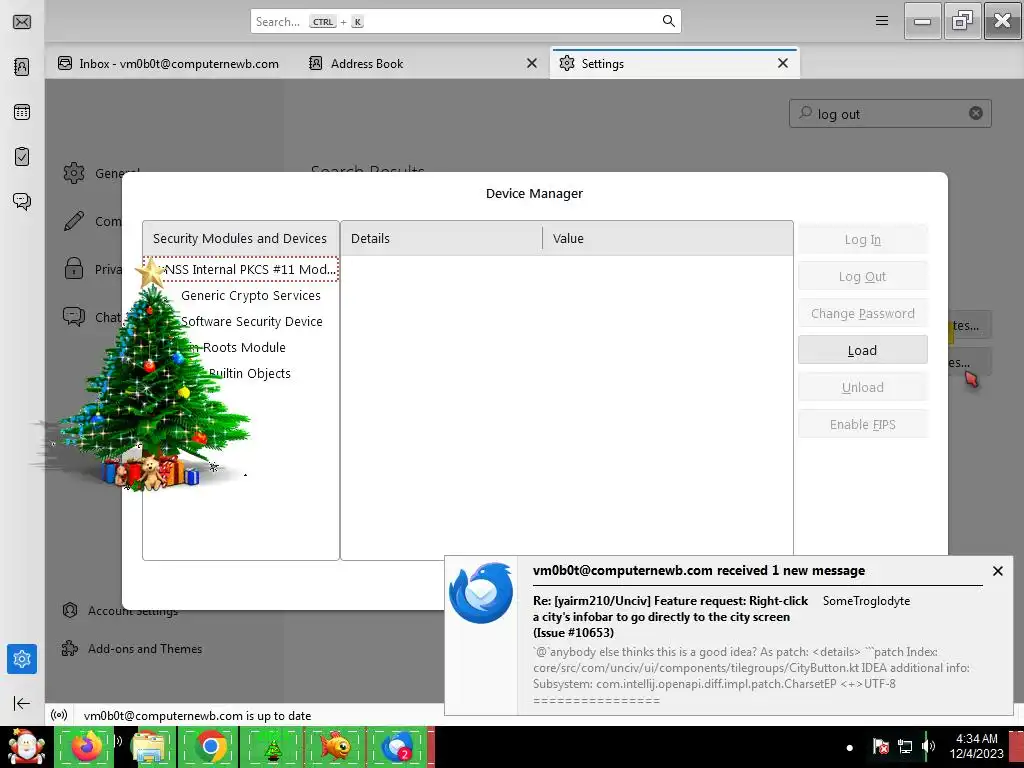This screenshot has width=1024, height=768.
Task: Launch Google Chrome from the taskbar
Action: click(210, 746)
